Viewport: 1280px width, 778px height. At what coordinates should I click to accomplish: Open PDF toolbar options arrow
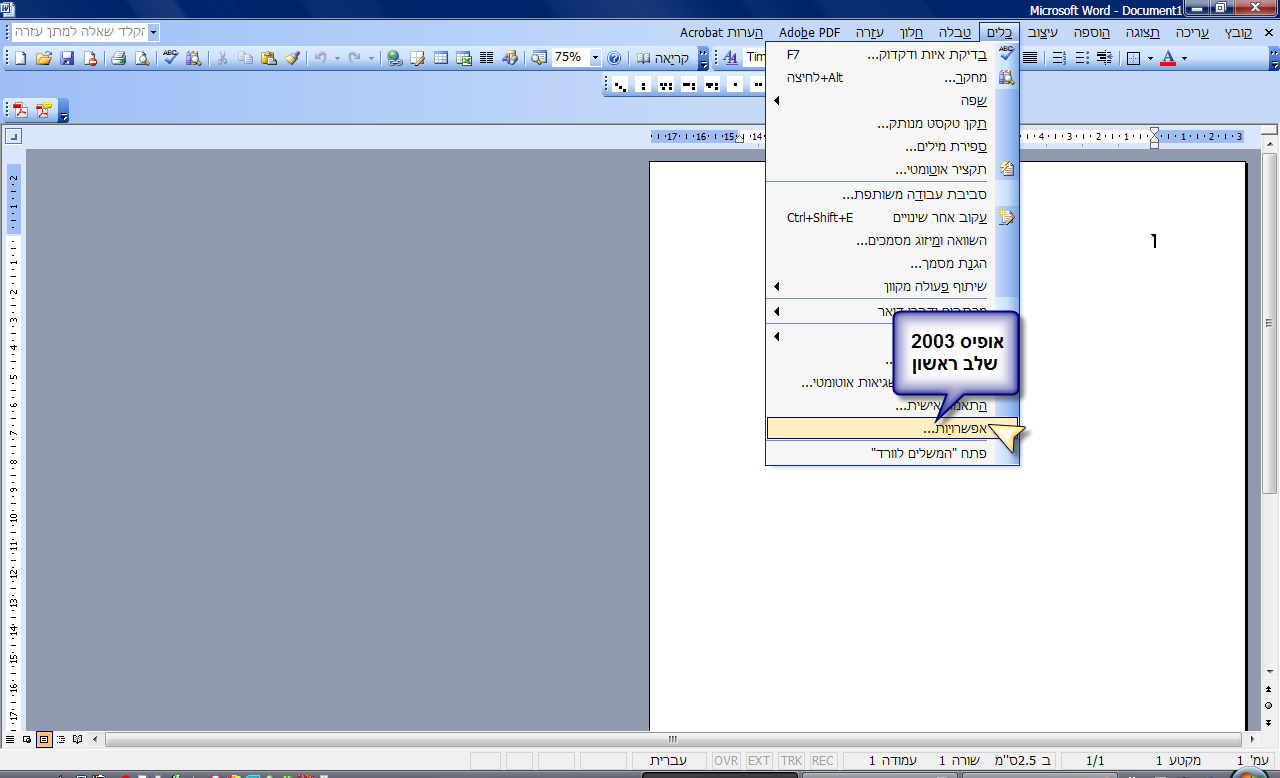click(64, 111)
